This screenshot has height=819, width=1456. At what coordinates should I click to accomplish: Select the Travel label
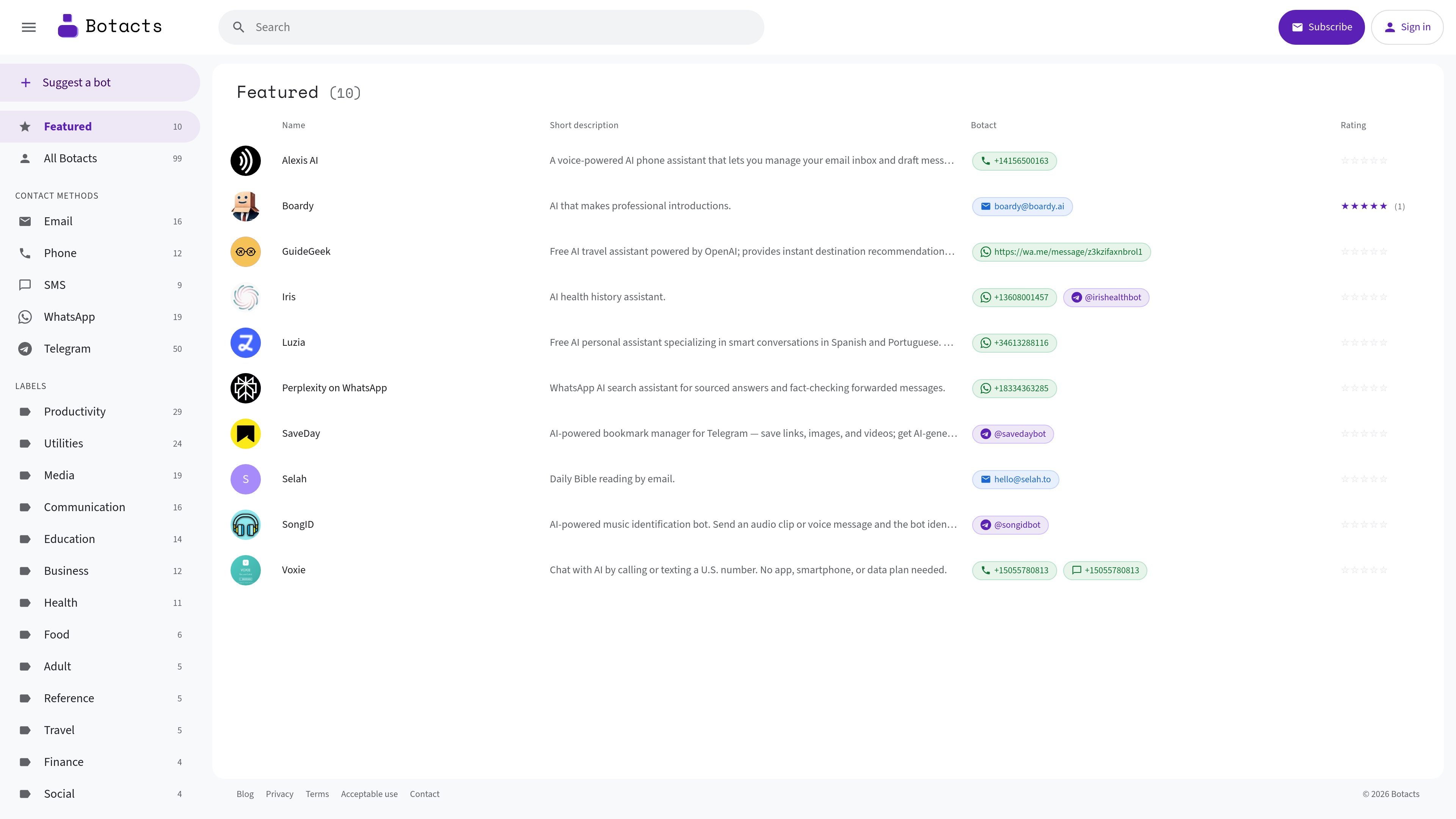pos(100,730)
